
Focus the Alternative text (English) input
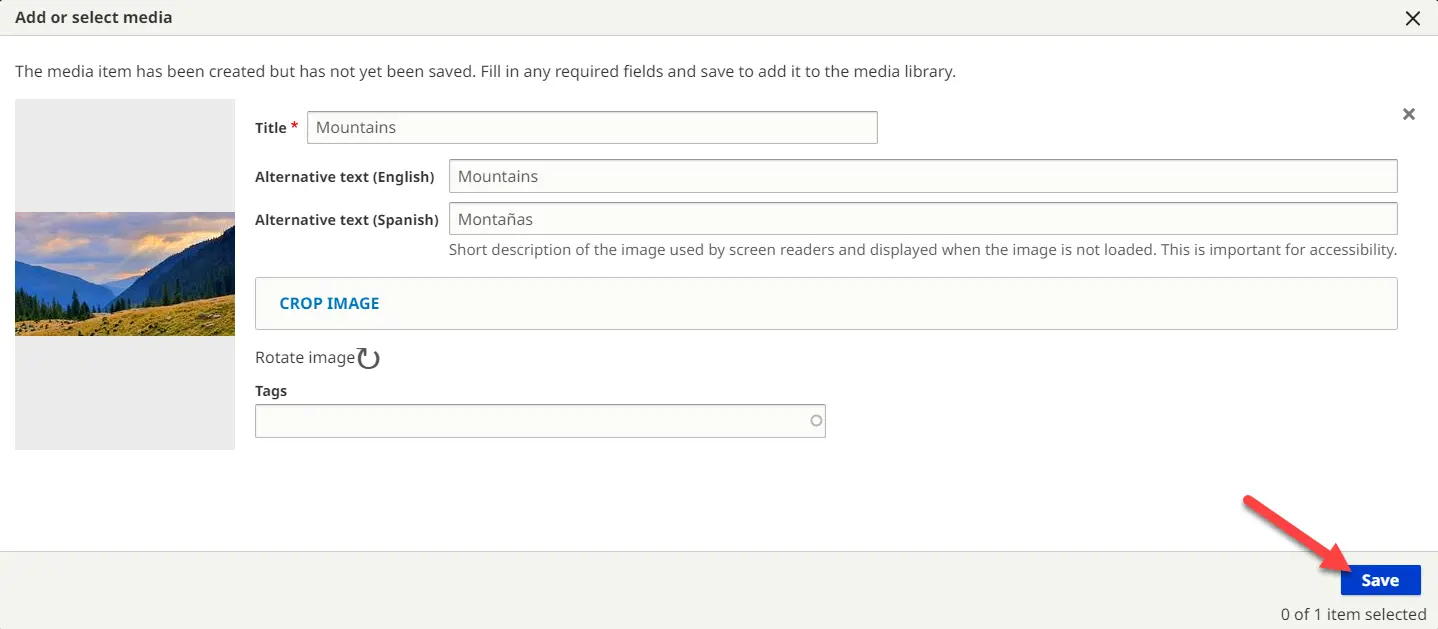point(922,176)
